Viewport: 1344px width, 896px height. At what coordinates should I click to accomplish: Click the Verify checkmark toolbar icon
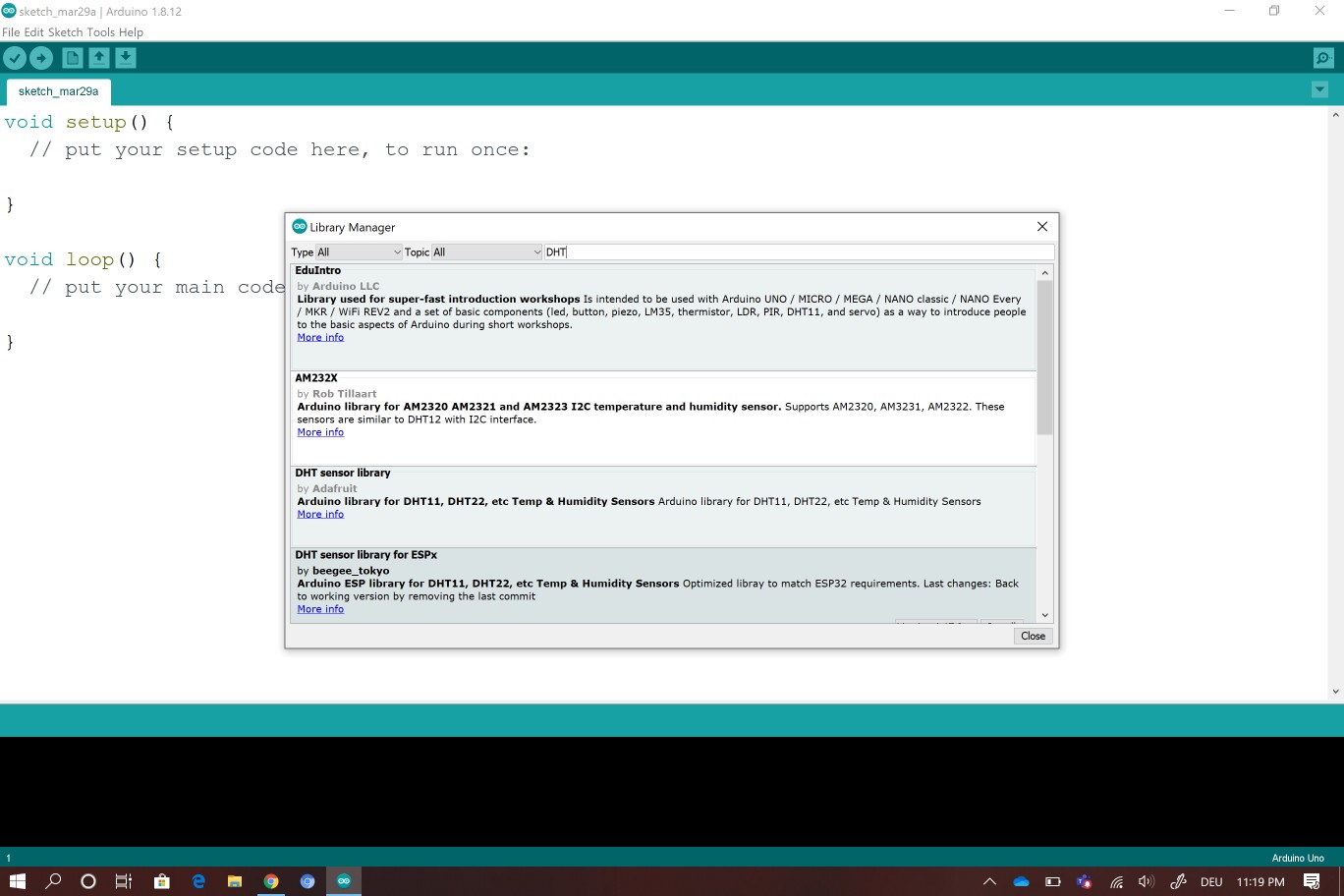15,58
